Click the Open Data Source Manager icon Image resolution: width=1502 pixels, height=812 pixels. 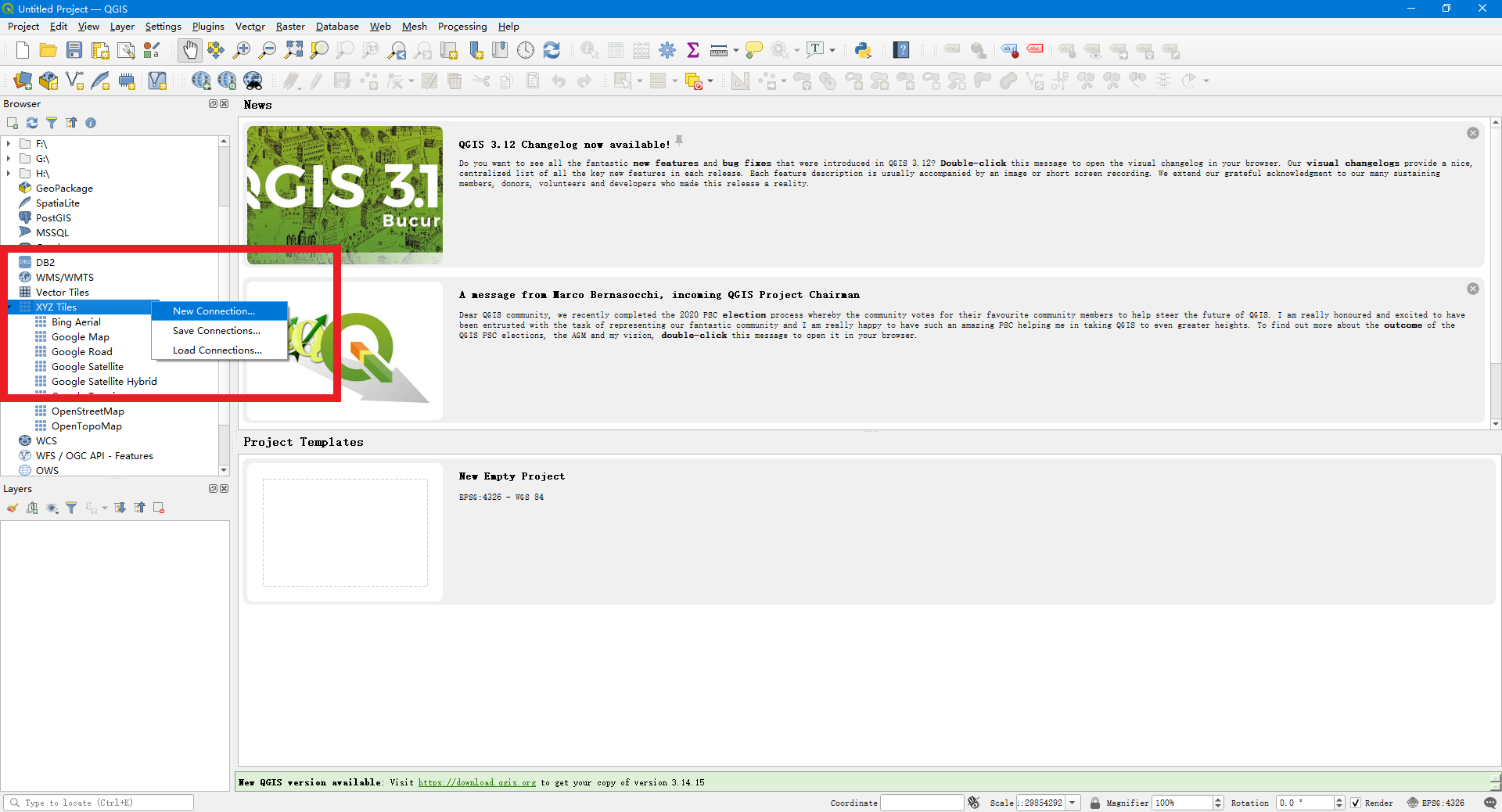(23, 81)
